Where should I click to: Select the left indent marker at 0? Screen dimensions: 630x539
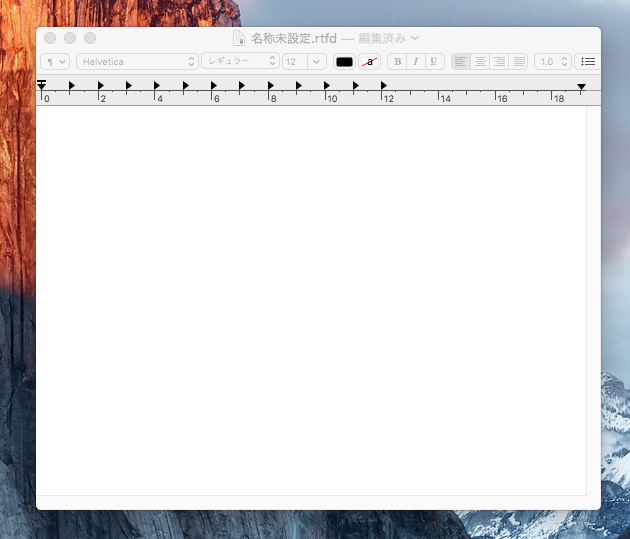(41, 85)
